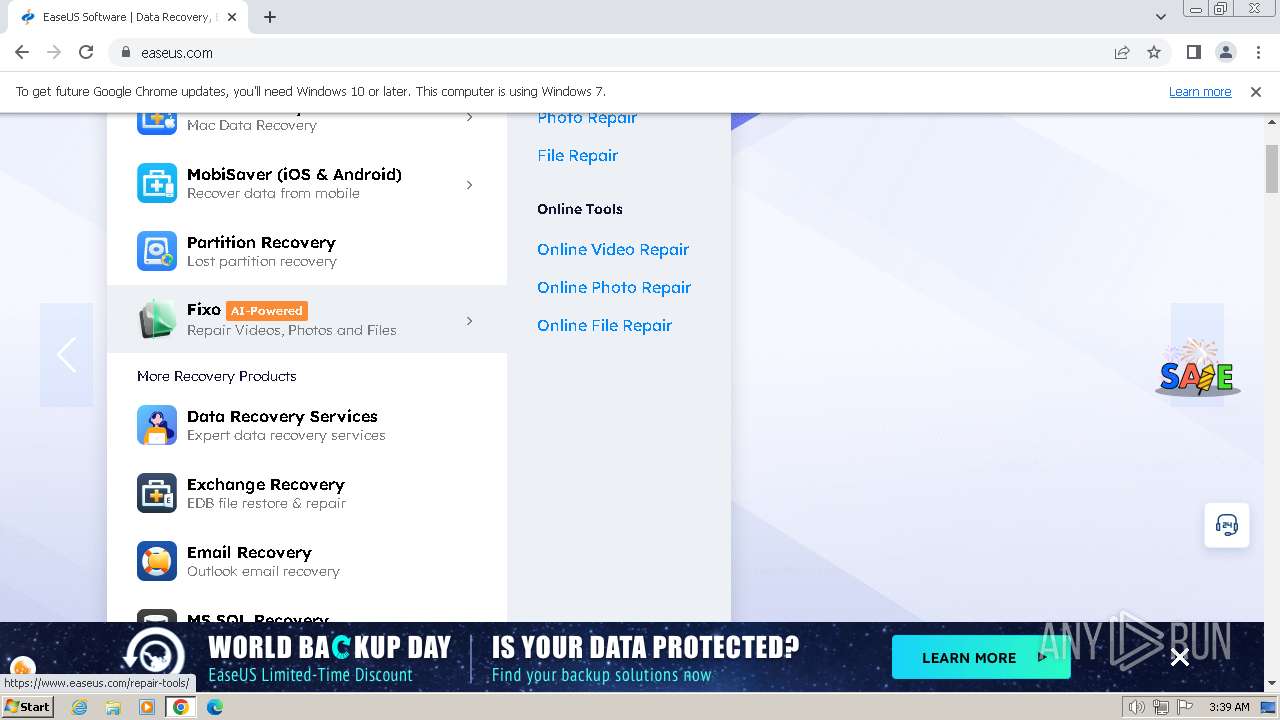Open the Online Photo Repair link
This screenshot has height=720, width=1280.
(x=614, y=287)
